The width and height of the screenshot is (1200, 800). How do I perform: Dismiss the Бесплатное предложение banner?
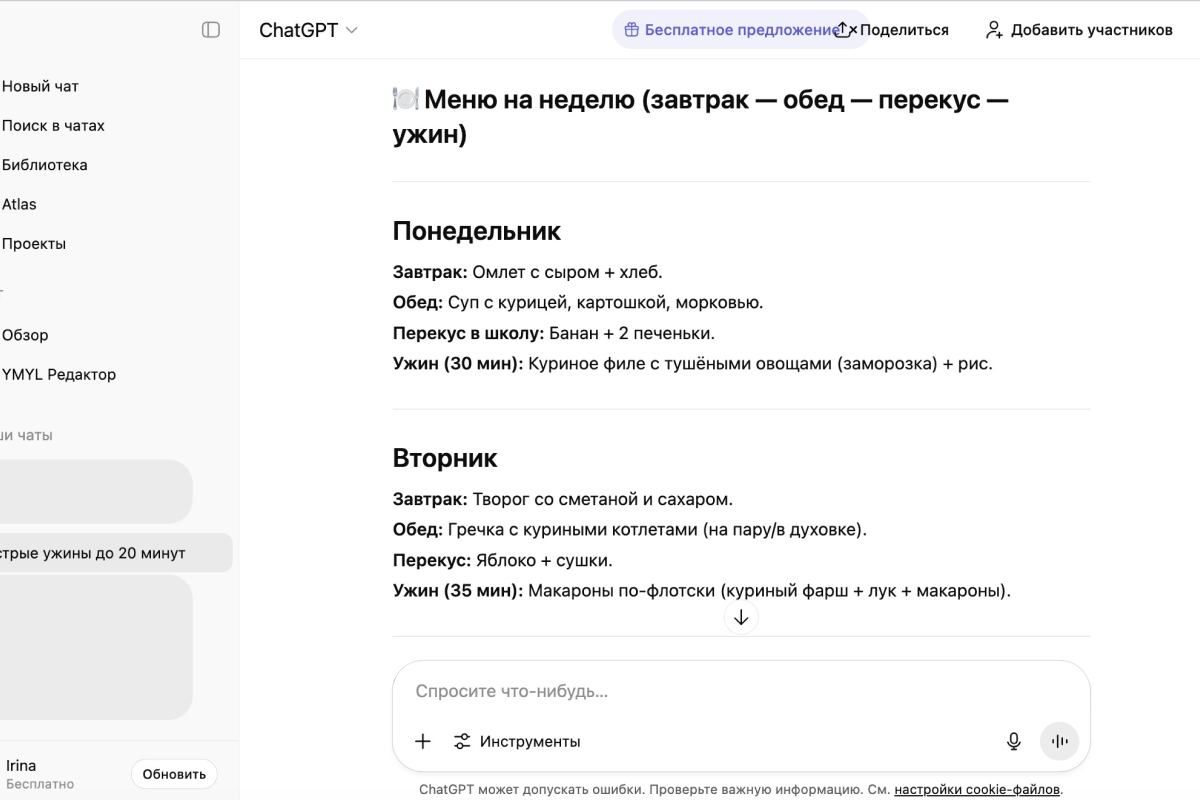(851, 30)
